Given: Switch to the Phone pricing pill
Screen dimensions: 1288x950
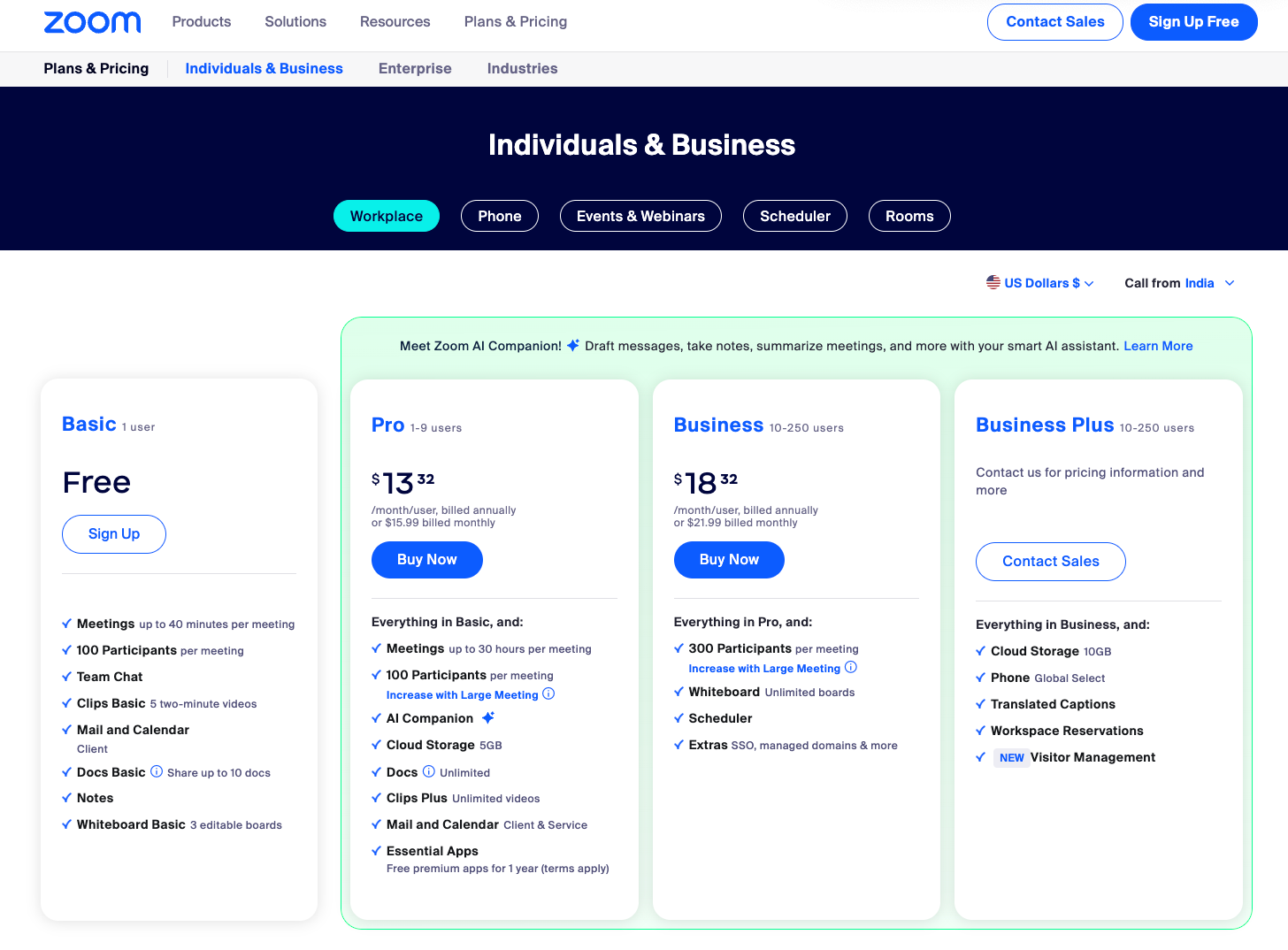Looking at the screenshot, I should click(x=500, y=216).
